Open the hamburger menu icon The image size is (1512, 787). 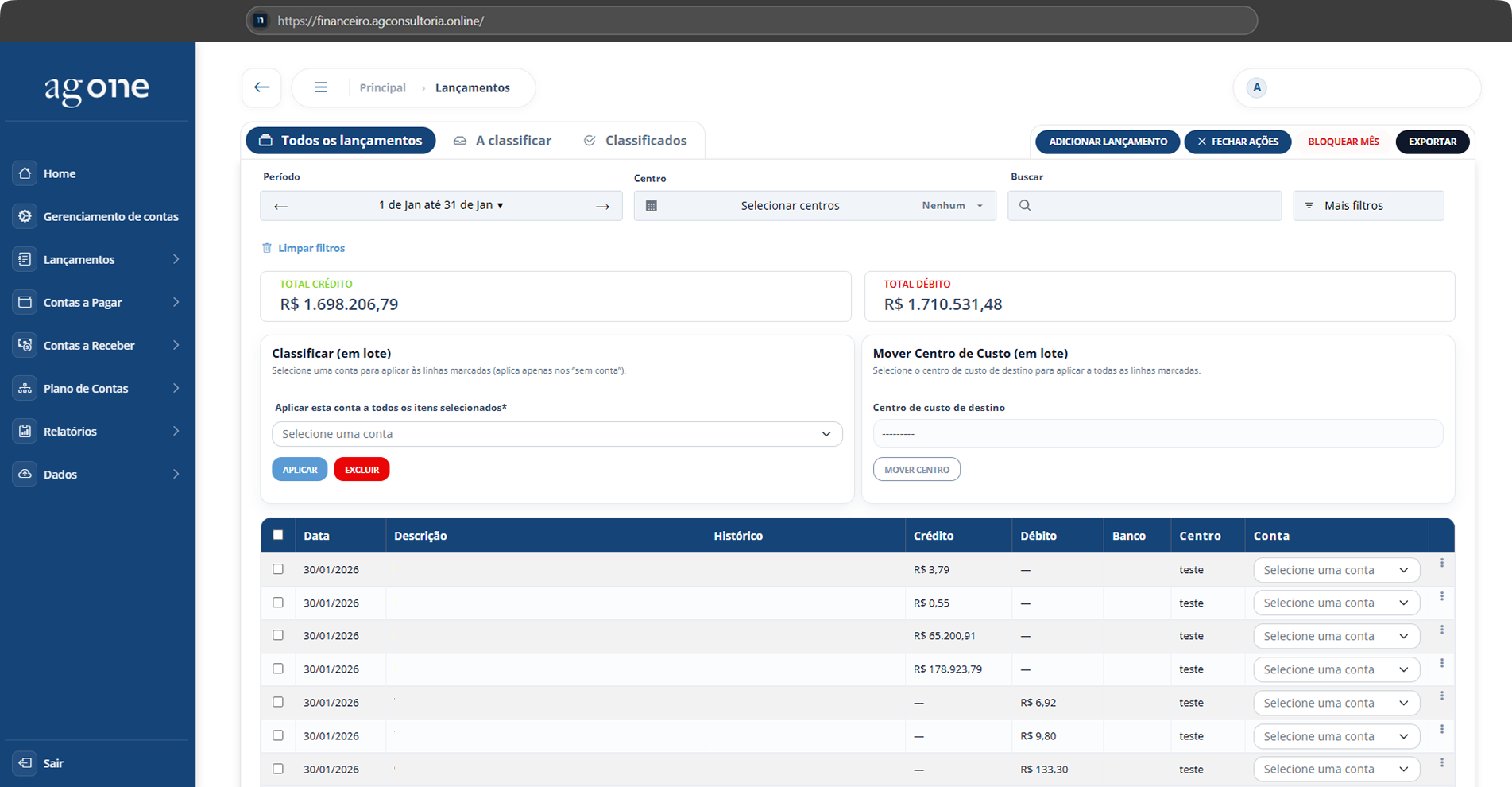pos(320,87)
